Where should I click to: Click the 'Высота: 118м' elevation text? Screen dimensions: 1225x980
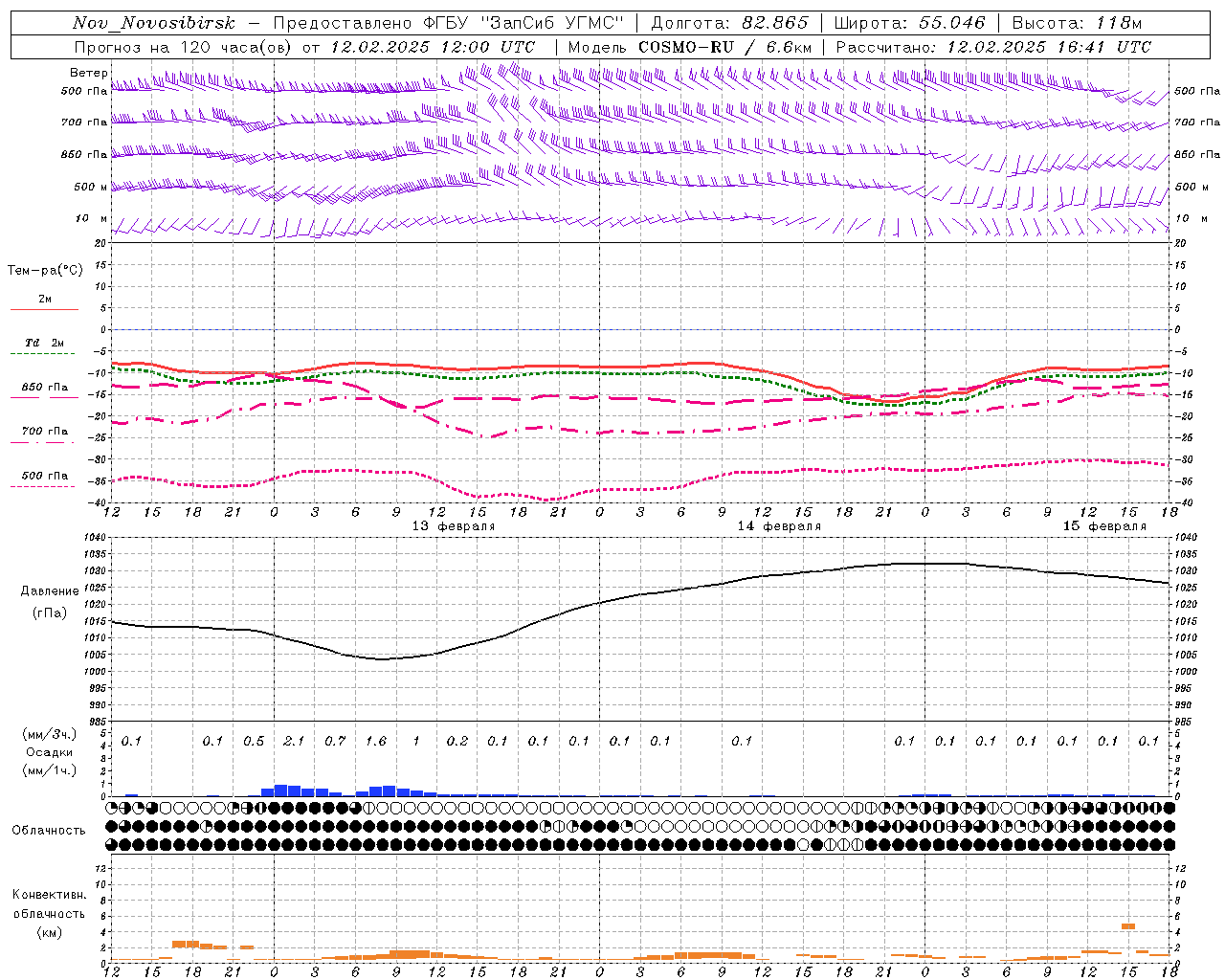coord(1077,23)
